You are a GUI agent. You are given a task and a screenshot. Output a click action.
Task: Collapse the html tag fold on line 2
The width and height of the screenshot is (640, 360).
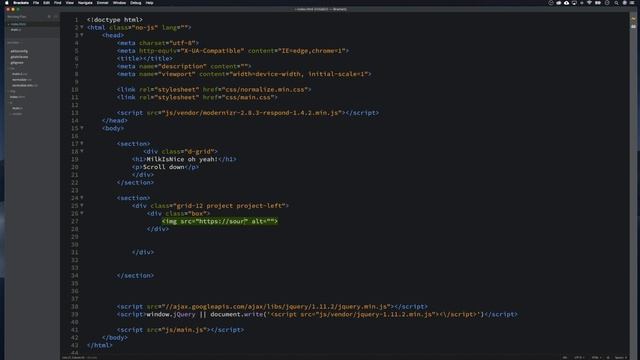click(x=82, y=27)
